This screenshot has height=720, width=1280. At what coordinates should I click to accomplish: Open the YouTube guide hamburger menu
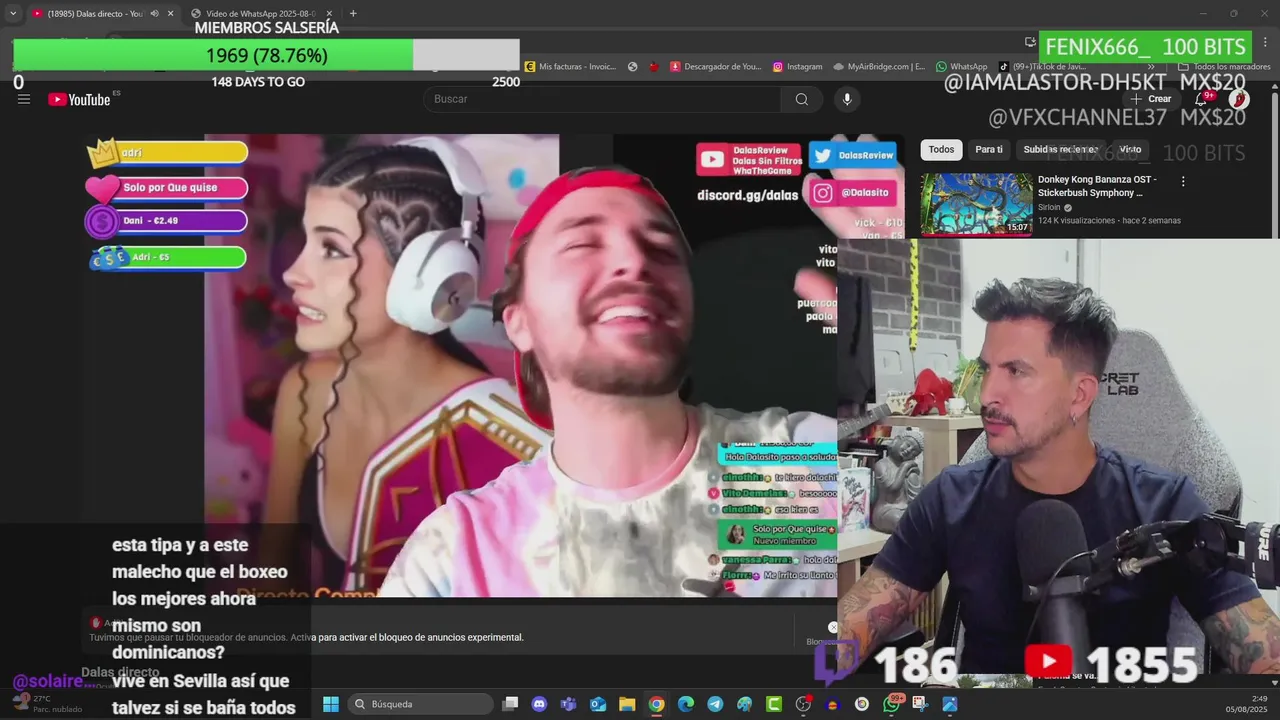point(24,99)
